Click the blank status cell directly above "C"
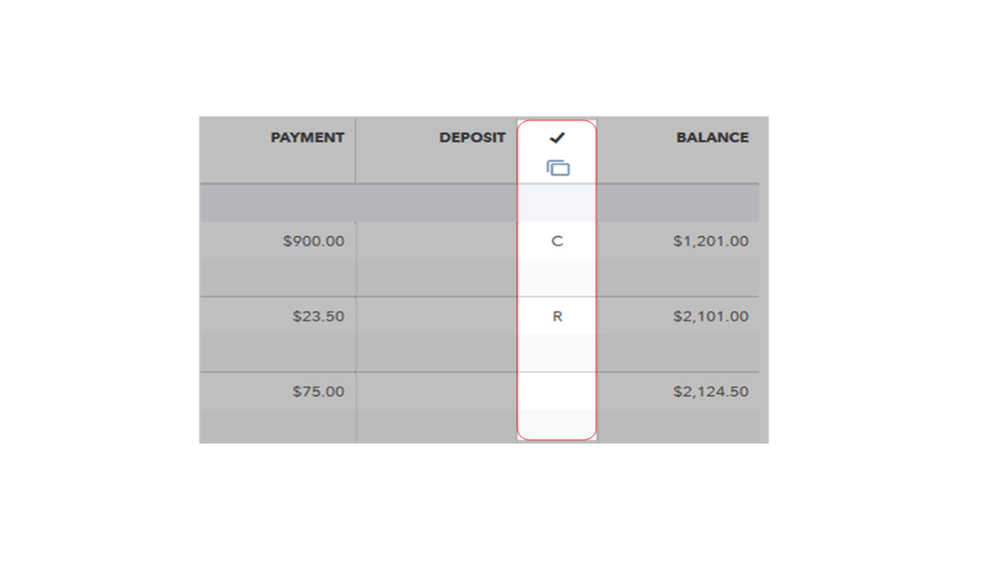Image resolution: width=999 pixels, height=562 pixels. pos(557,203)
